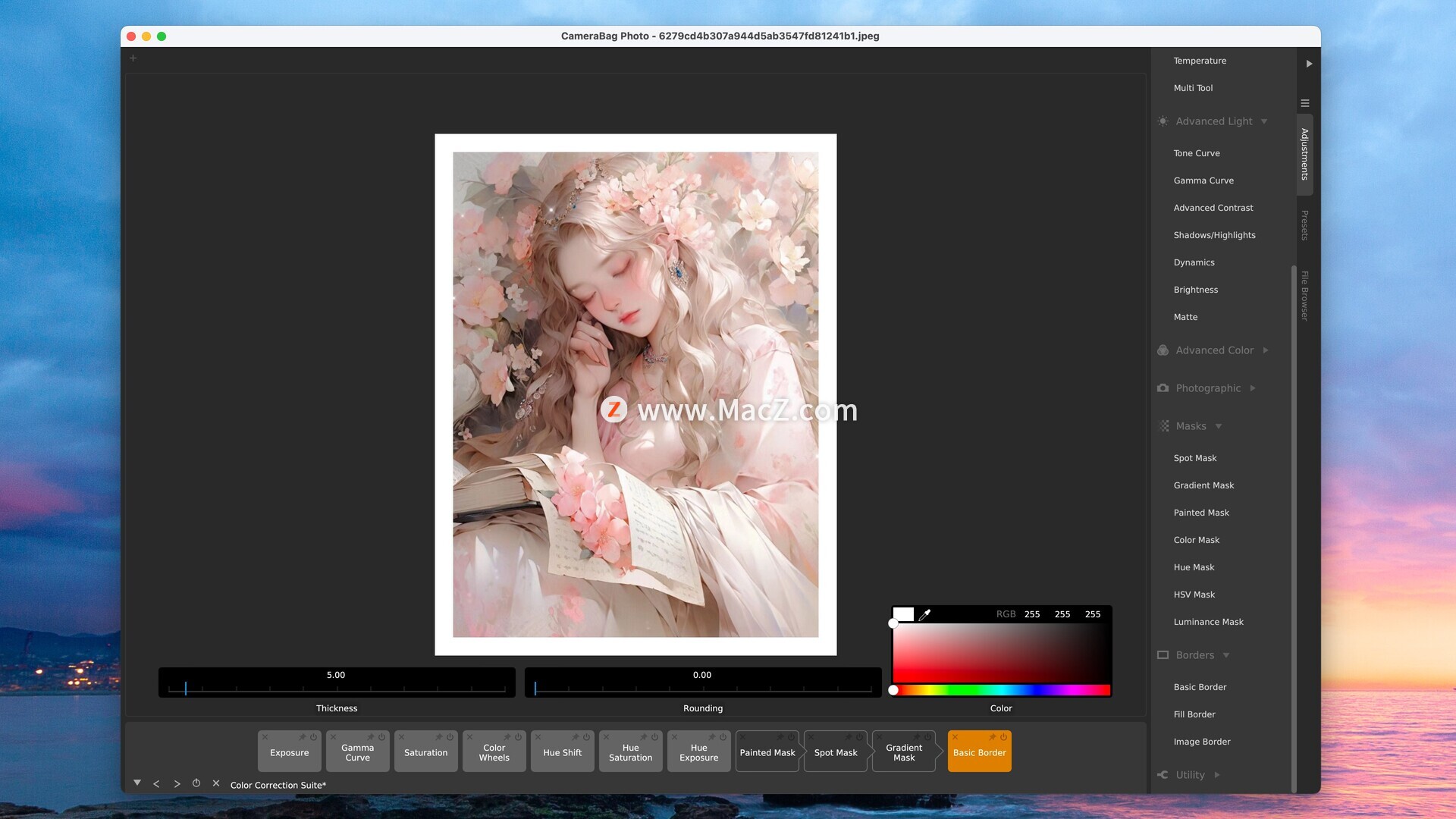Toggle power on the Saturation tile

coord(450,737)
